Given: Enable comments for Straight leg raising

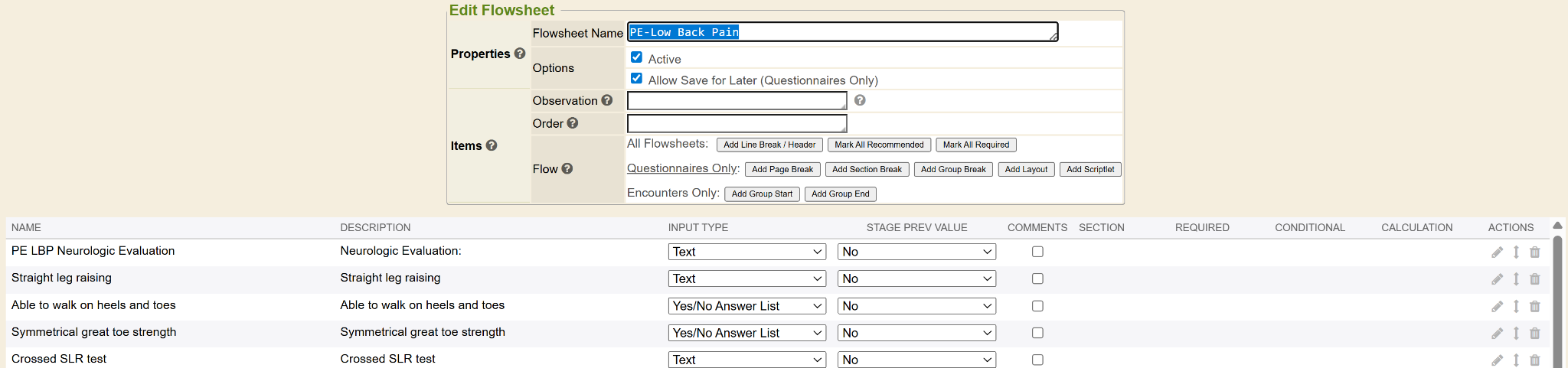Looking at the screenshot, I should 1037,278.
